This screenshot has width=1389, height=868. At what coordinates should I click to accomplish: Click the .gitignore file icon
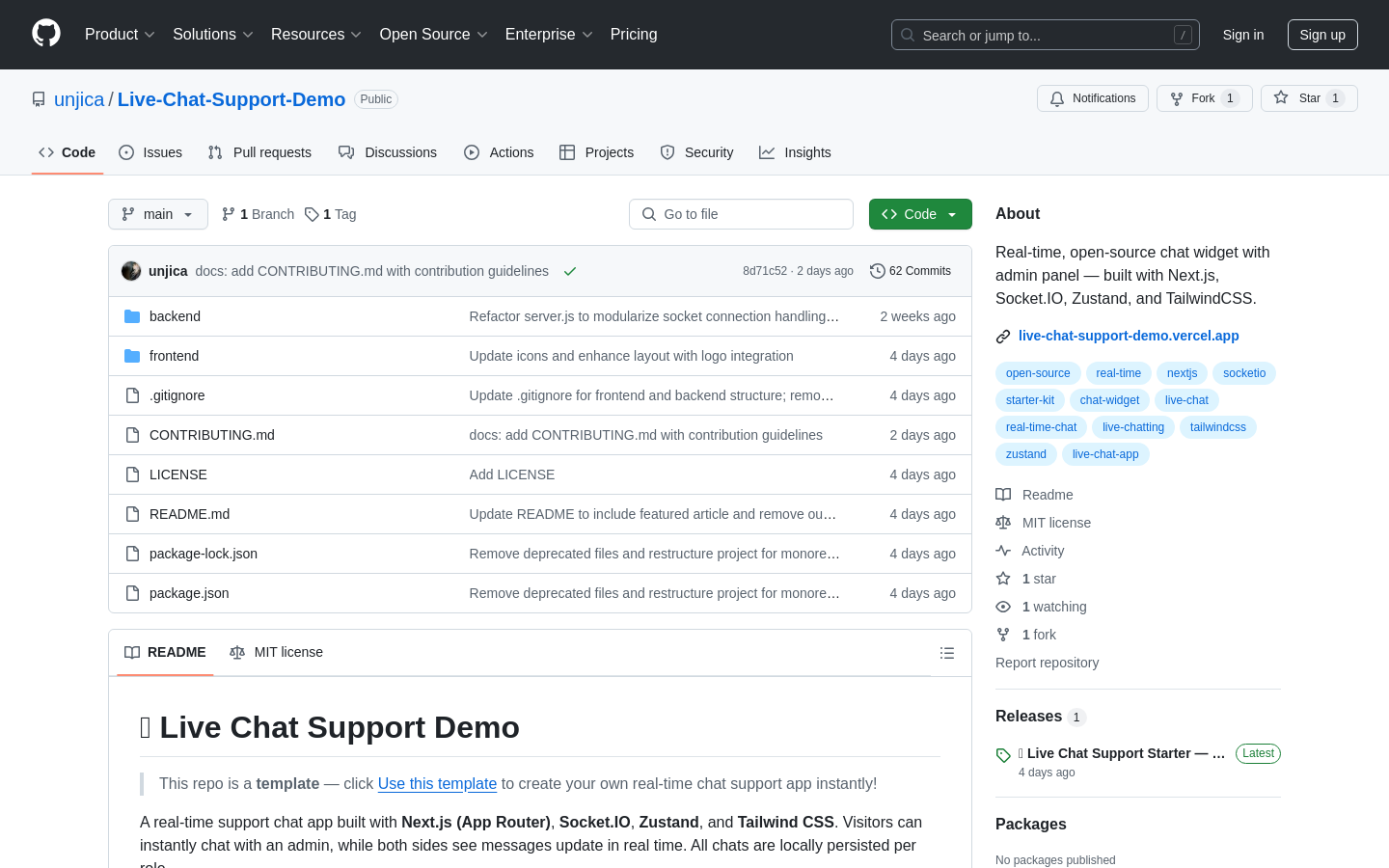point(132,395)
